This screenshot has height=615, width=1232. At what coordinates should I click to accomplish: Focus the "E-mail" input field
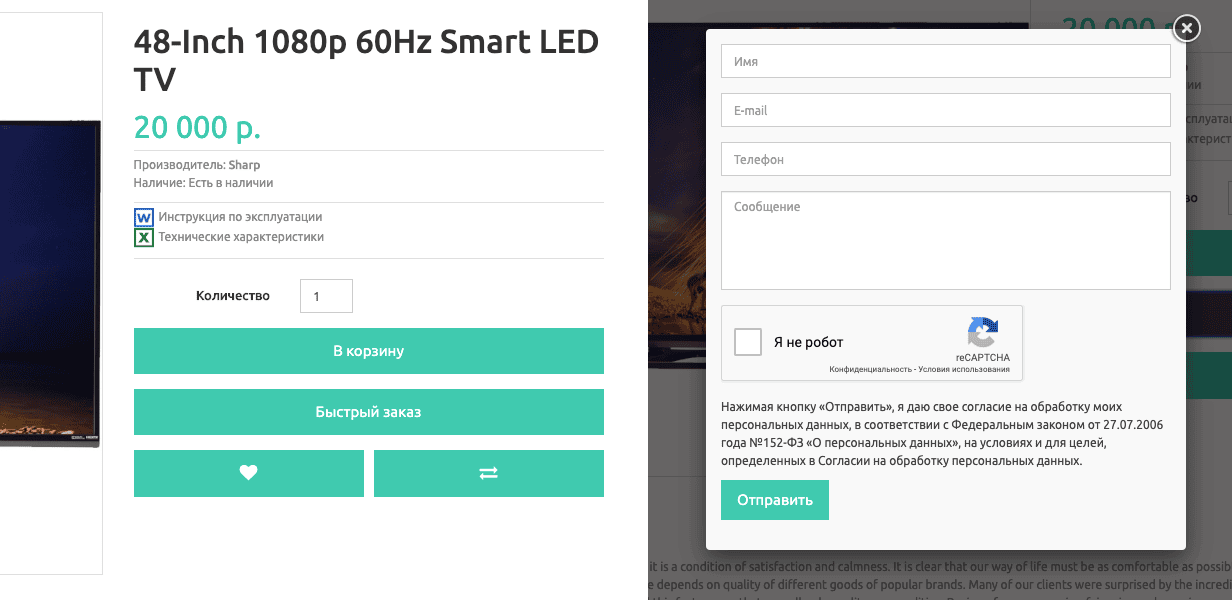click(946, 110)
